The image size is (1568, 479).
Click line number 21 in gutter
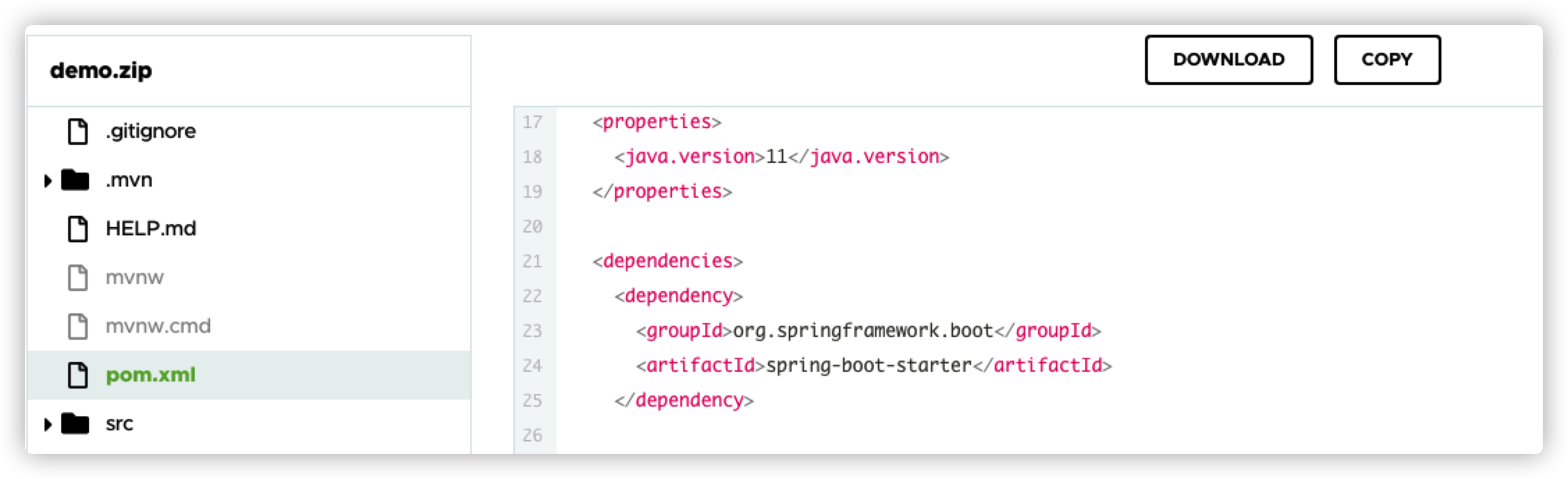(x=532, y=262)
